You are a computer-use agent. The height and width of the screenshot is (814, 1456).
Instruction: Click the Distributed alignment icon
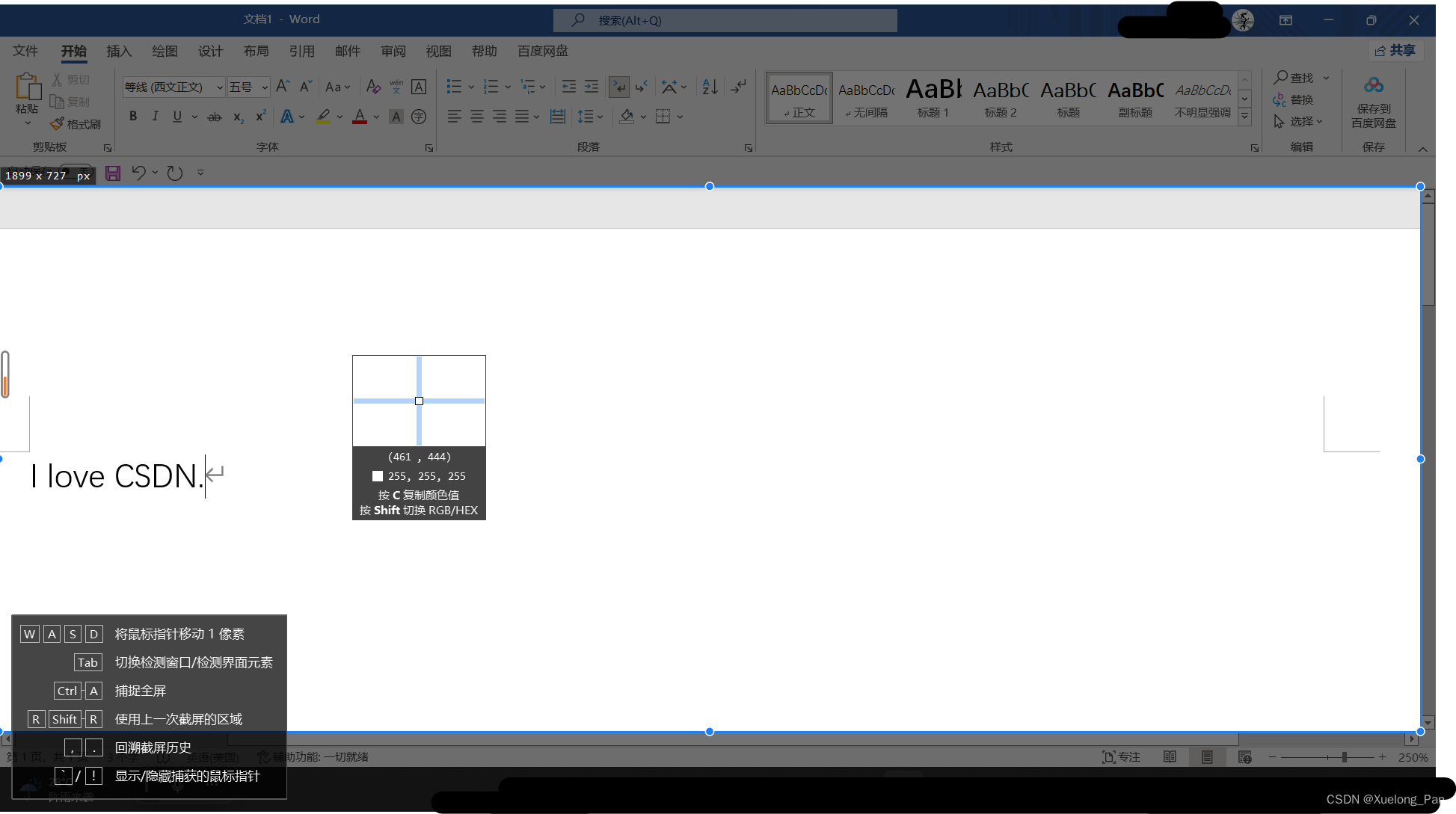(557, 117)
